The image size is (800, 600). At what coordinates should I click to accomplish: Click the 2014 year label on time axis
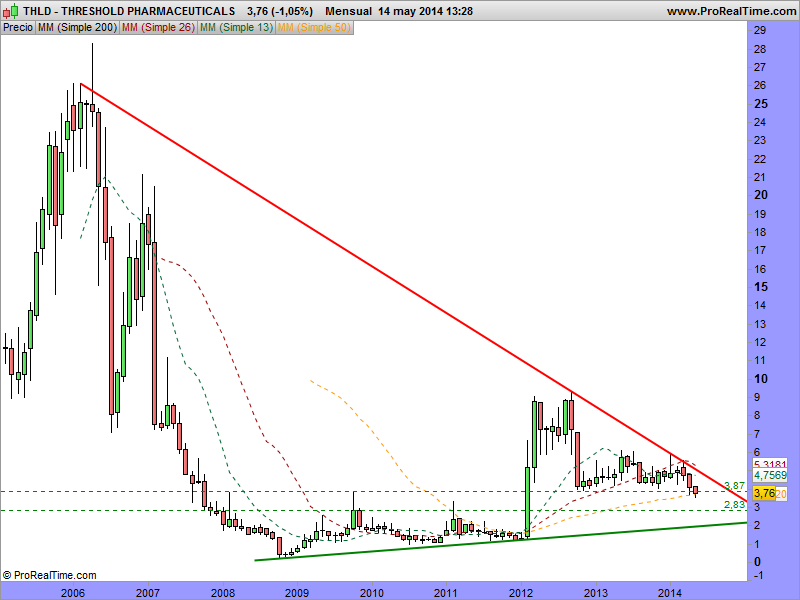point(670,593)
